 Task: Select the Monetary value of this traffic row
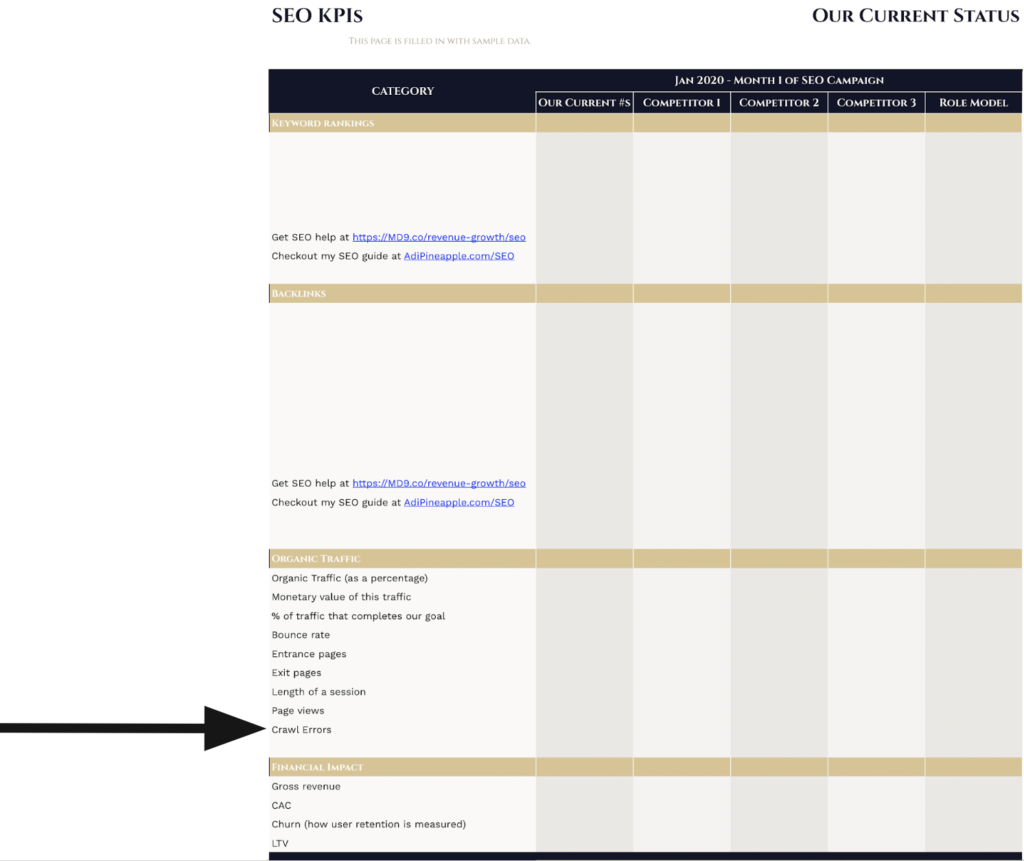pyautogui.click(x=645, y=597)
